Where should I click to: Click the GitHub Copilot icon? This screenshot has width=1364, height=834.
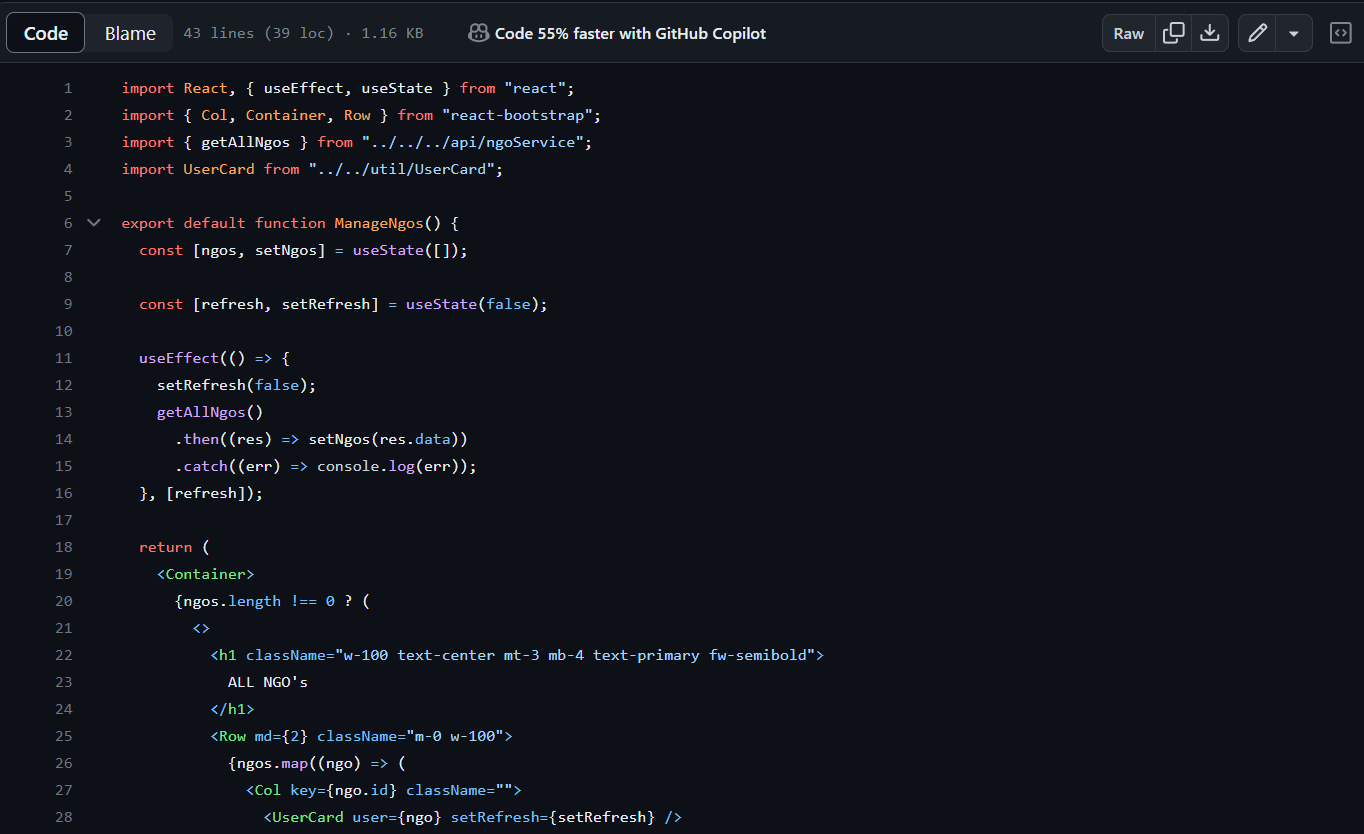478,33
